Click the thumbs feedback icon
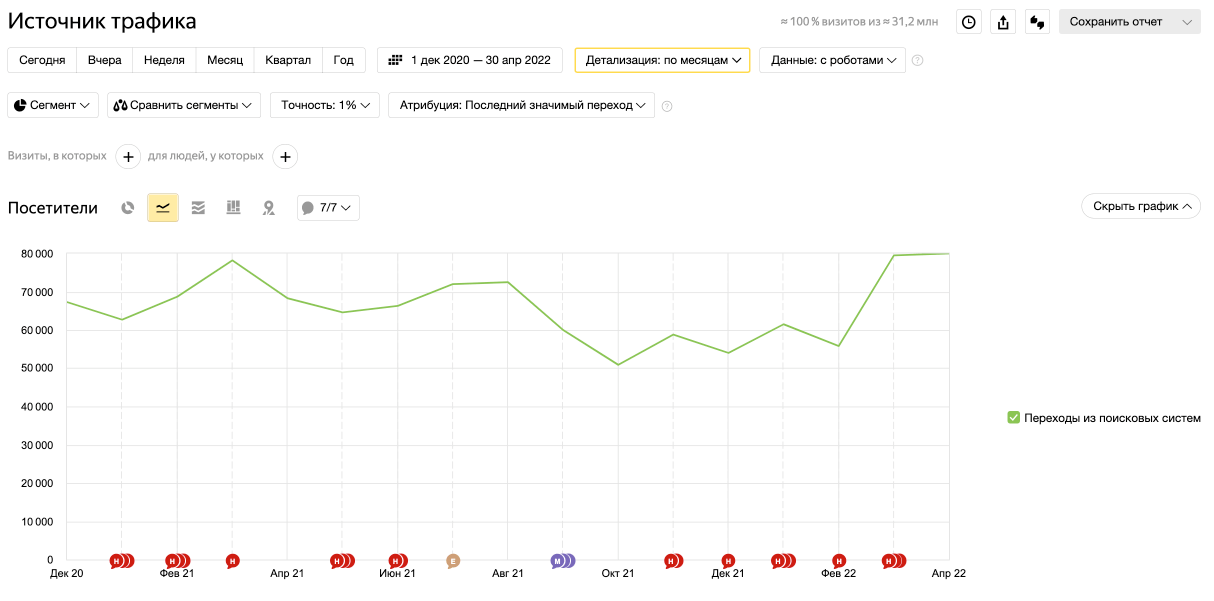This screenshot has height=601, width=1214. [x=1037, y=22]
